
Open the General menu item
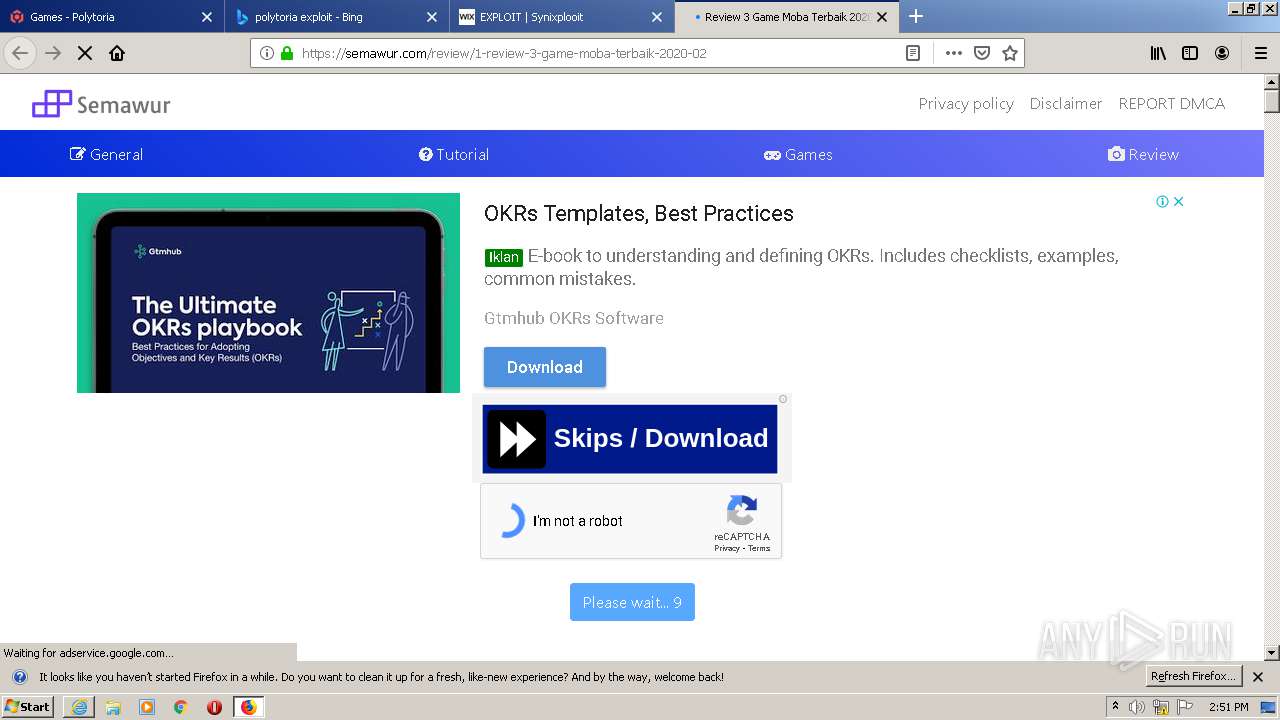tap(106, 154)
